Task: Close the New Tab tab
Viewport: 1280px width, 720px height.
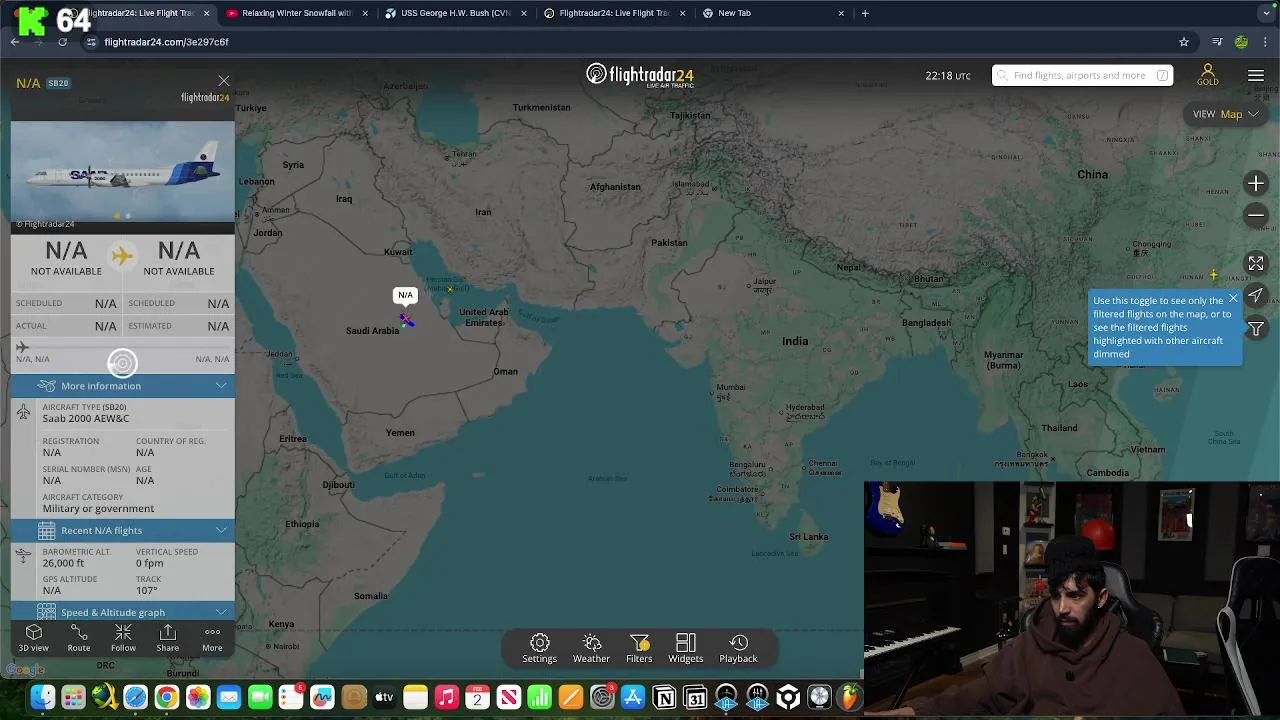Action: tap(841, 13)
